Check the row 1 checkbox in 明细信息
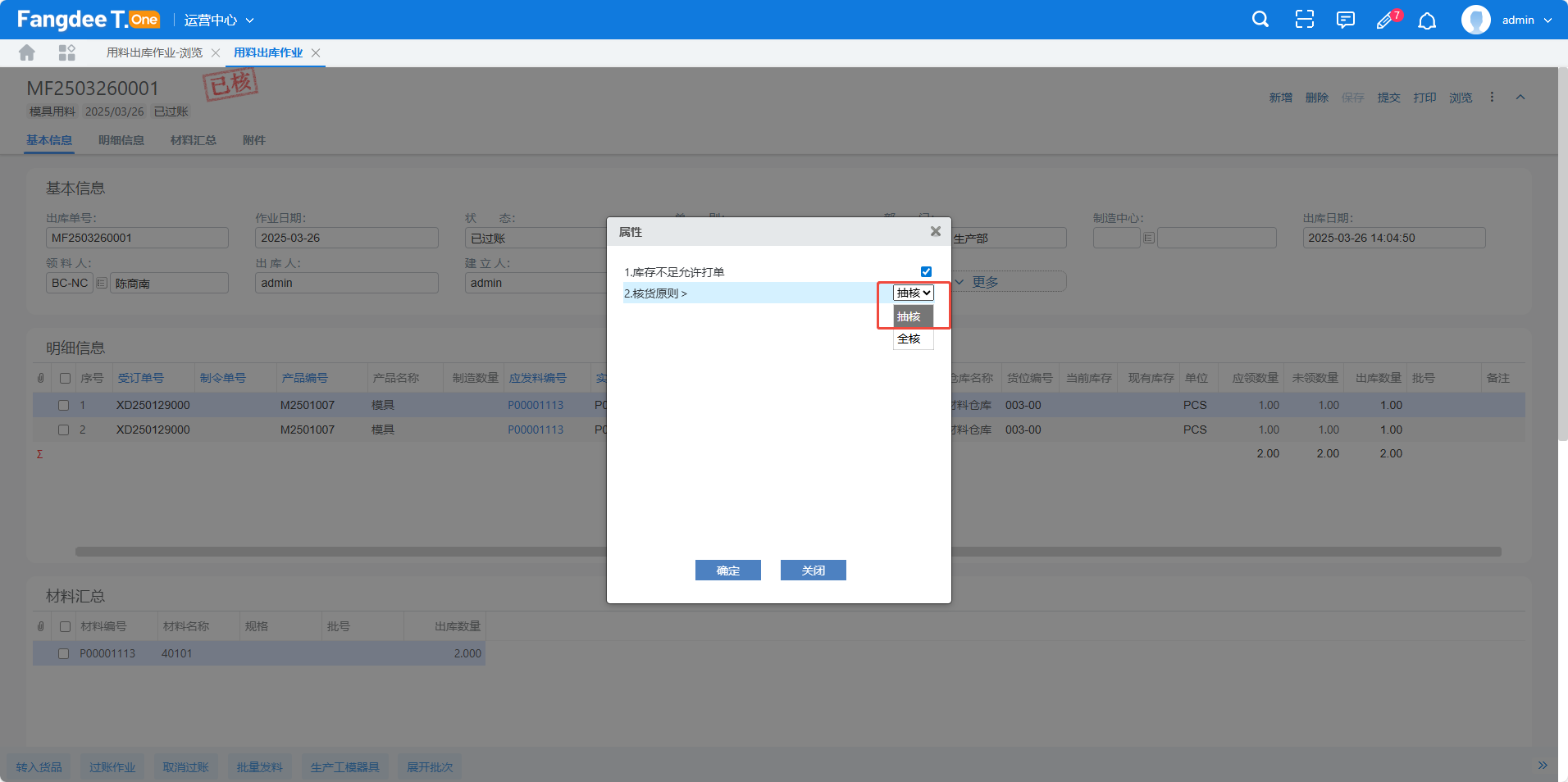This screenshot has height=782, width=1568. (63, 405)
